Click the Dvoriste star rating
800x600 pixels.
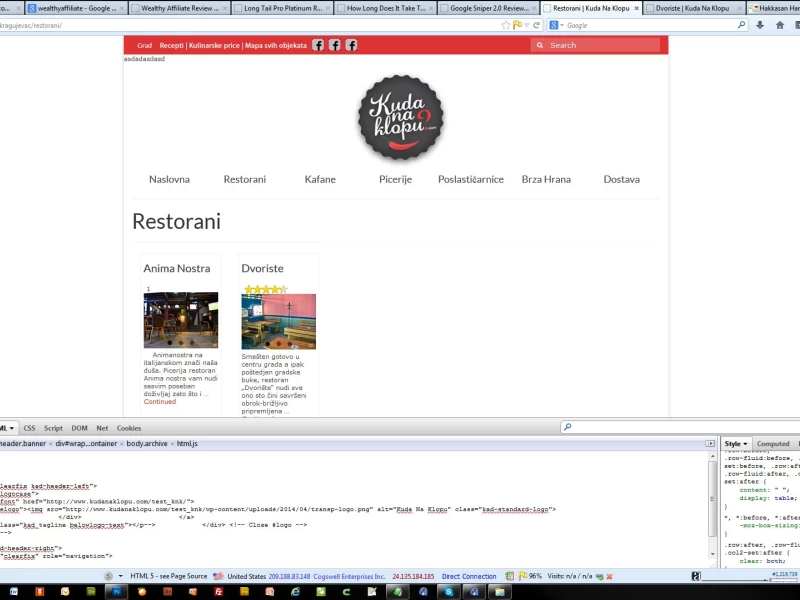tap(265, 289)
